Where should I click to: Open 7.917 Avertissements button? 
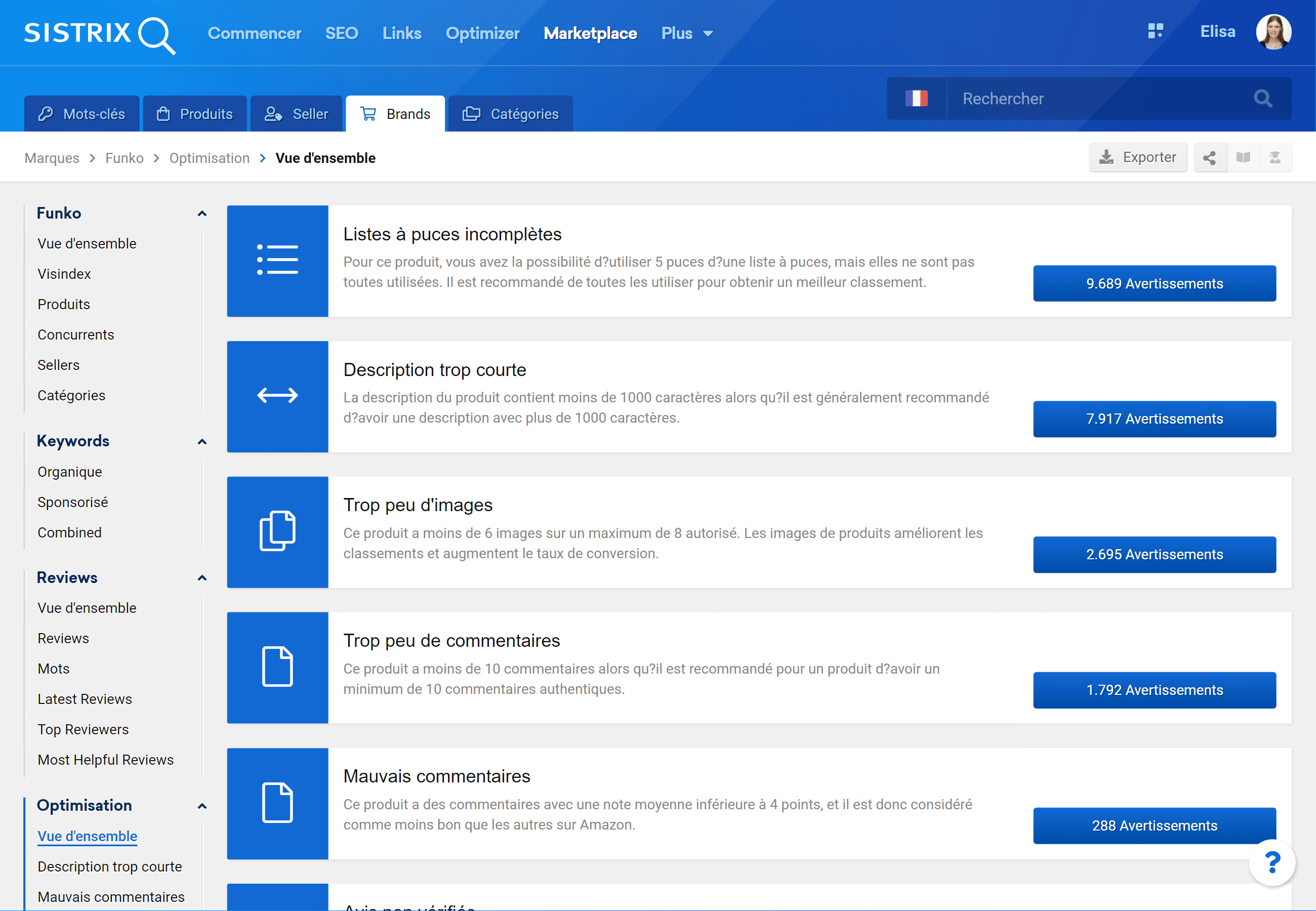coord(1155,419)
